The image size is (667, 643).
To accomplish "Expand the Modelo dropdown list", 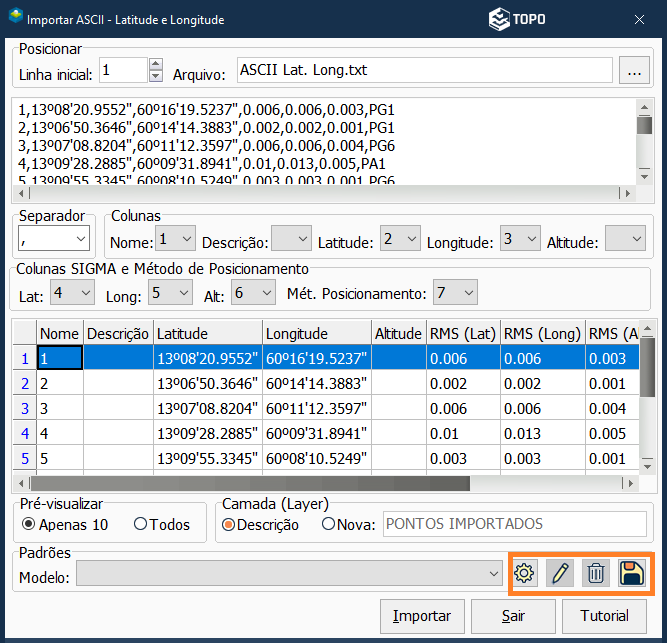I will 493,573.
